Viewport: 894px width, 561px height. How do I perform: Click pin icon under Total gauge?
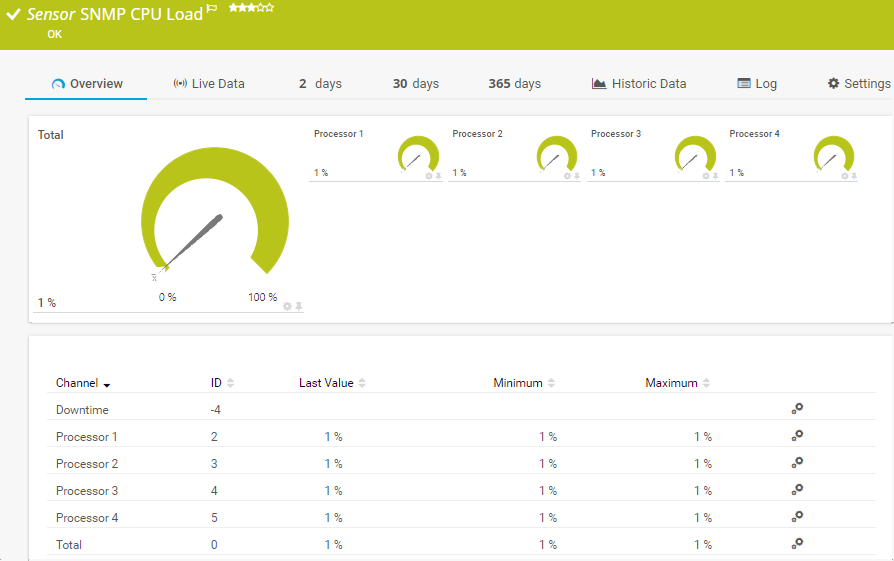(x=299, y=306)
